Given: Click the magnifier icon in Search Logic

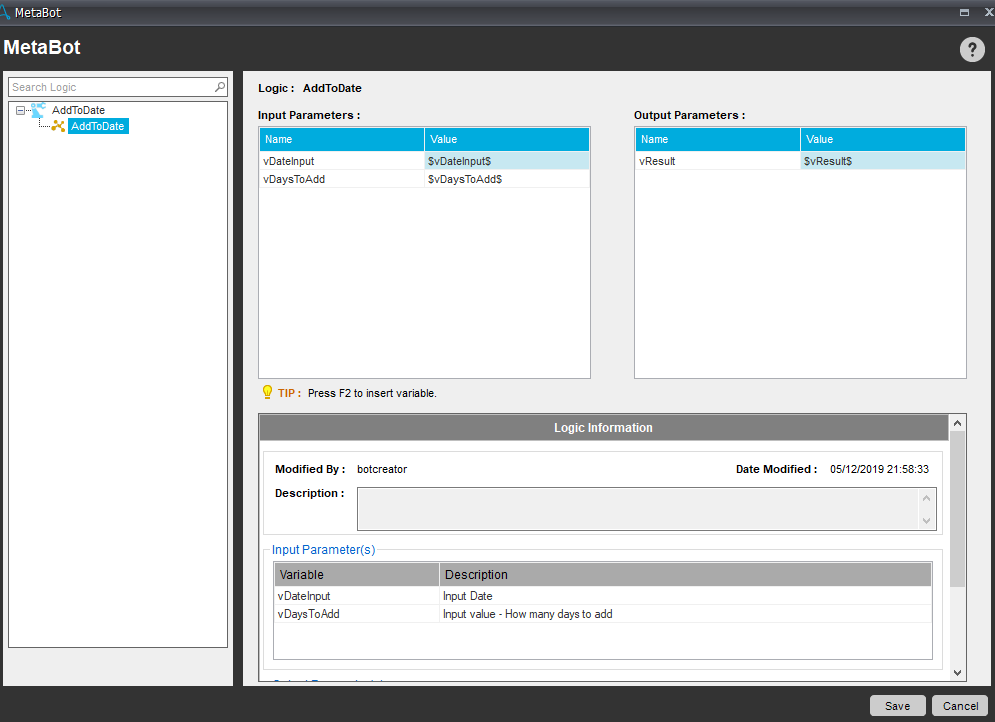Looking at the screenshot, I should (220, 88).
